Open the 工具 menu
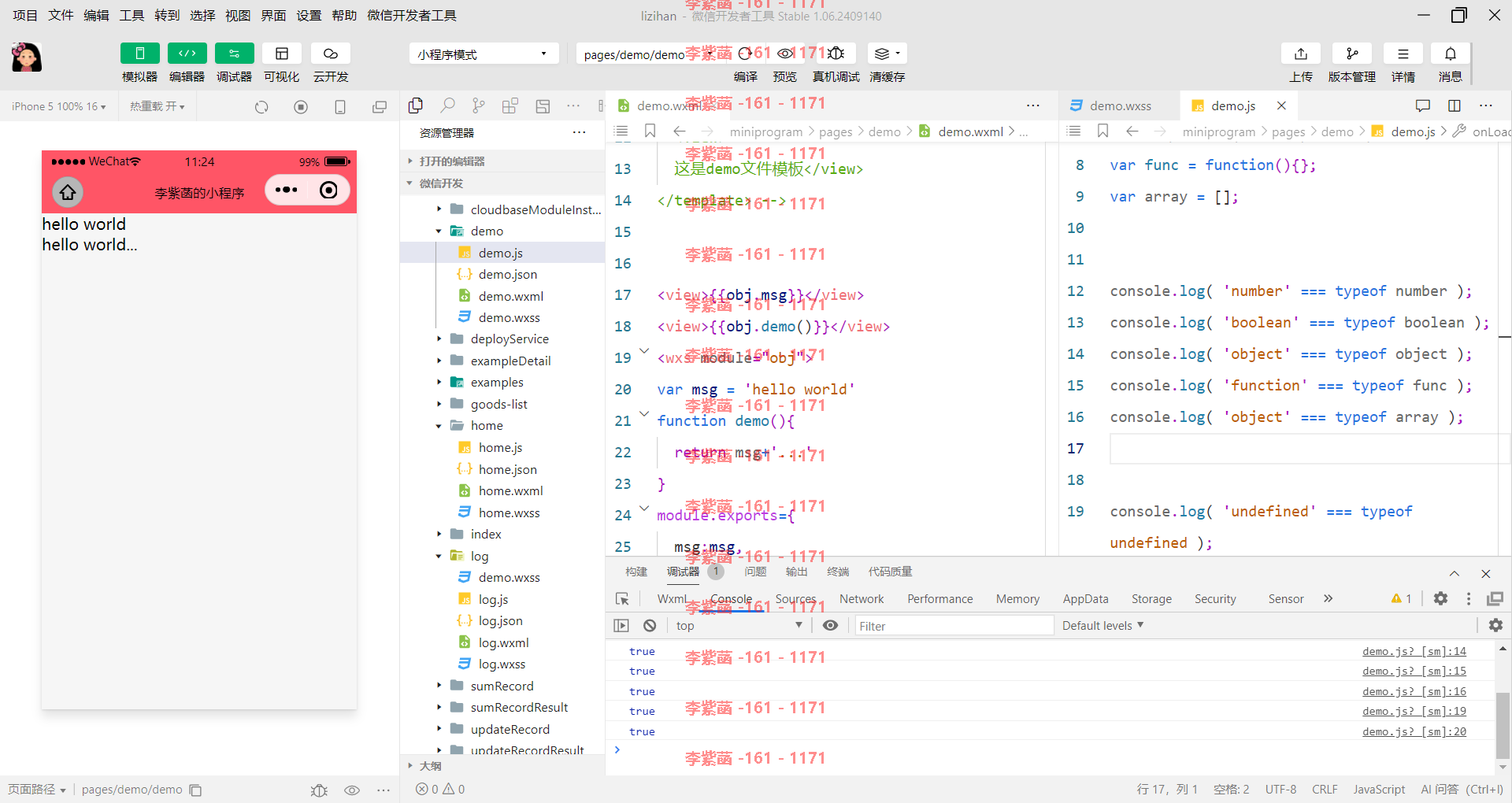1512x803 pixels. [x=132, y=15]
